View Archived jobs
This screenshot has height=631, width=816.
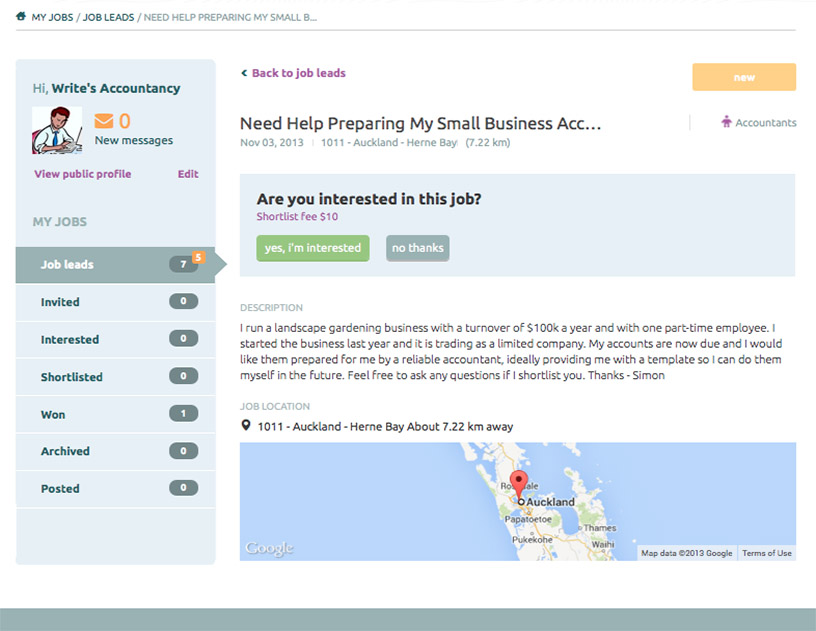tap(65, 451)
